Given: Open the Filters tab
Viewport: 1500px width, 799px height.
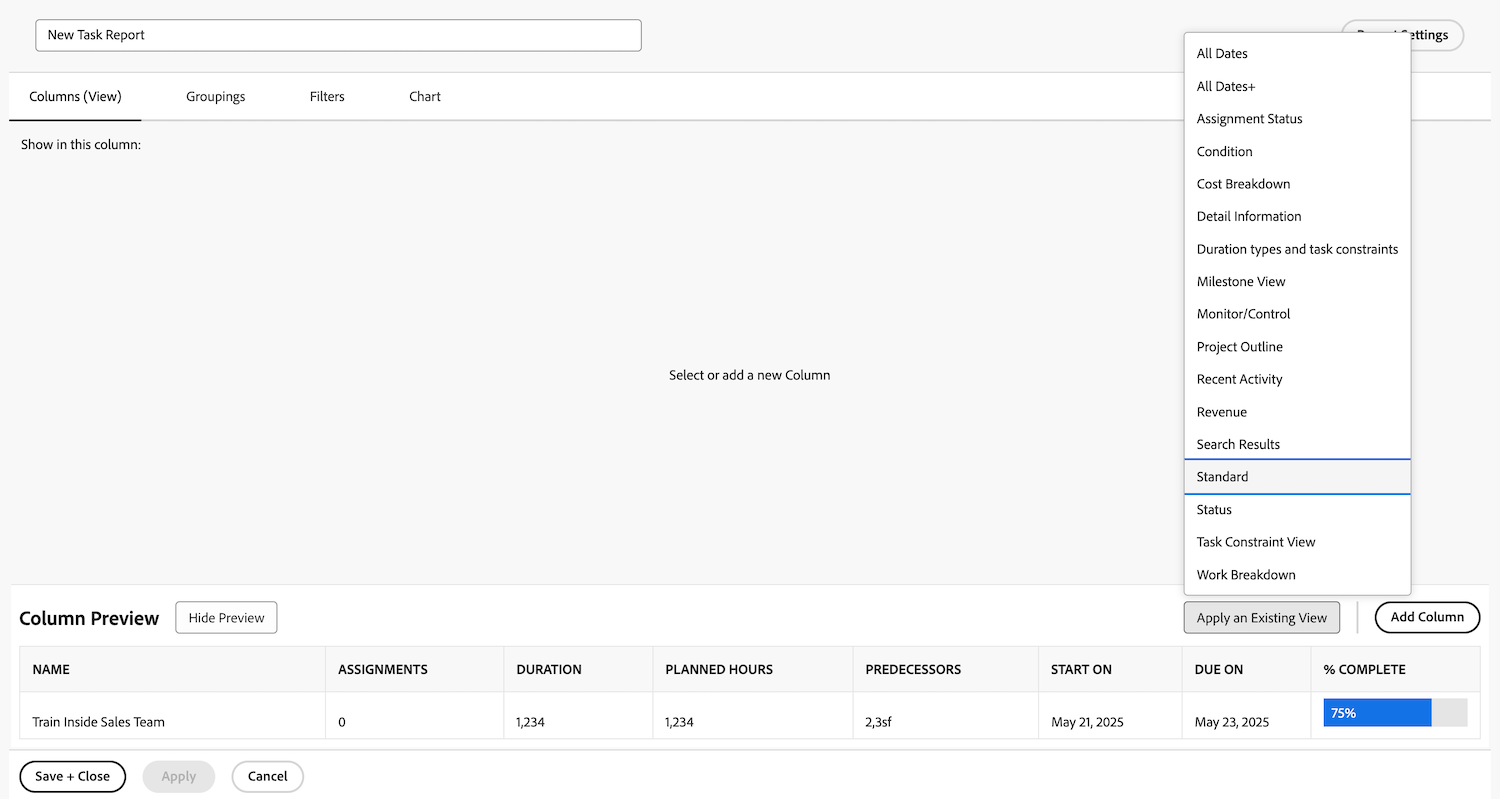Looking at the screenshot, I should click(x=327, y=96).
